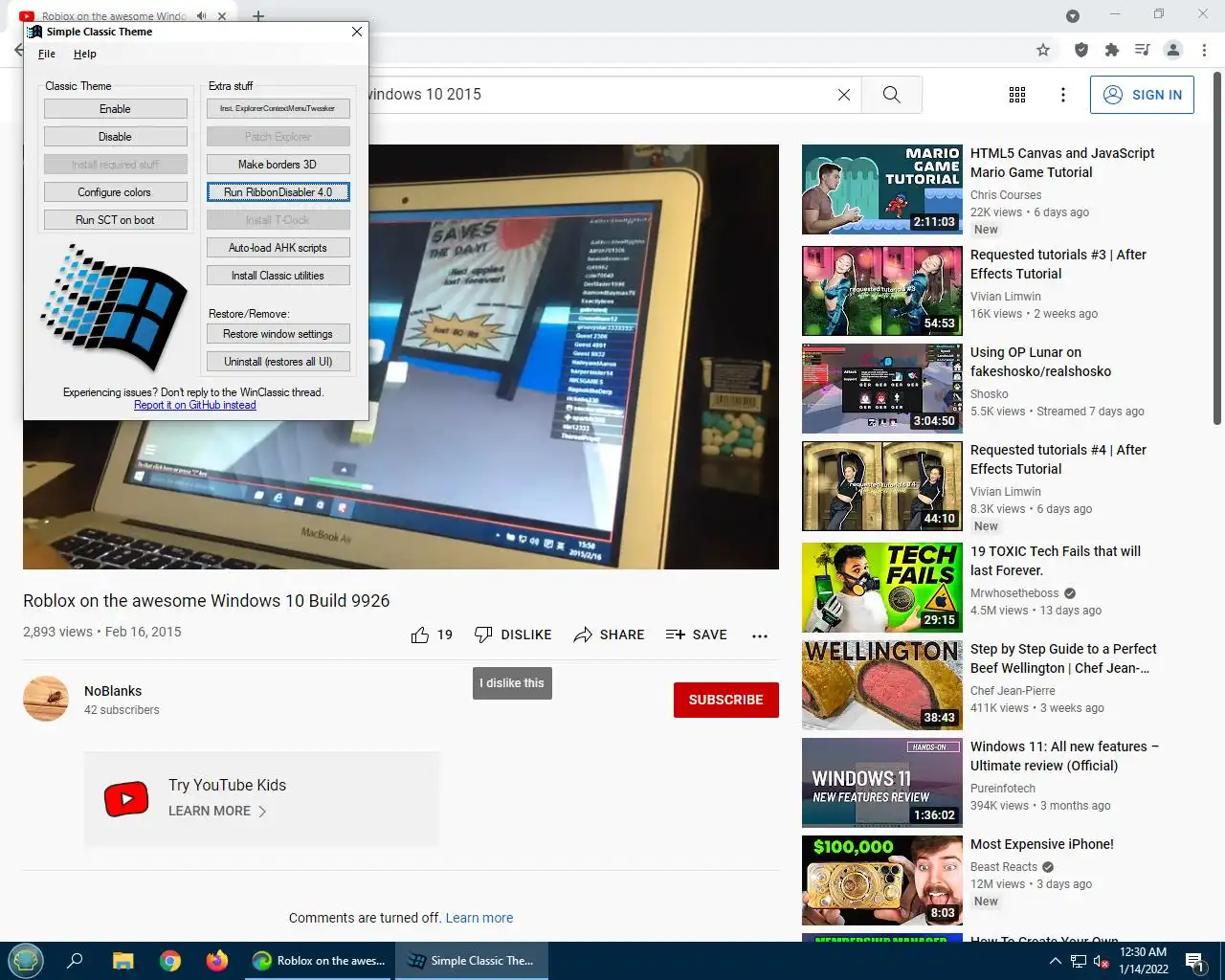Open the NoBlanks channel name
Image resolution: width=1225 pixels, height=980 pixels.
[113, 691]
